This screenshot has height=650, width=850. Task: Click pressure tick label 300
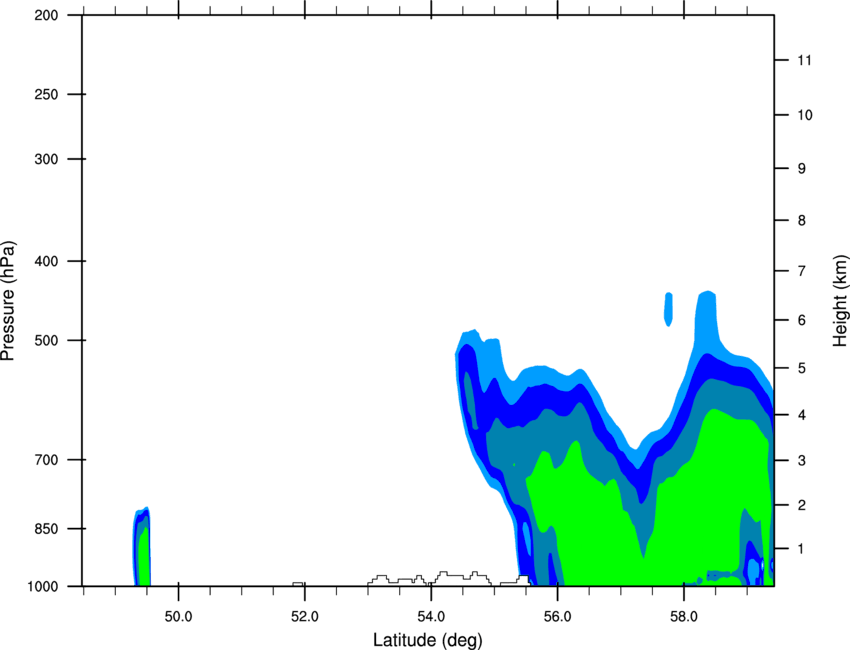(46, 159)
